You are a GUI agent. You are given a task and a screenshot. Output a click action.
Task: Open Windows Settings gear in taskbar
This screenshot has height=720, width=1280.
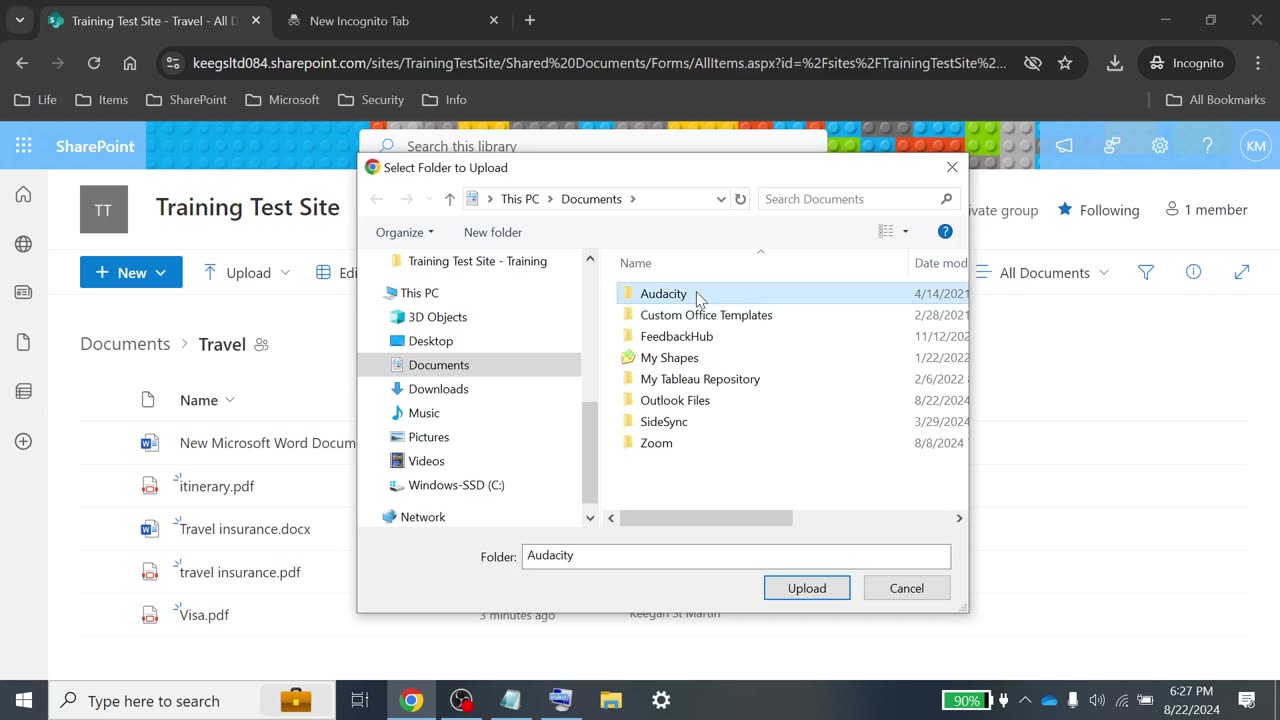click(x=661, y=700)
